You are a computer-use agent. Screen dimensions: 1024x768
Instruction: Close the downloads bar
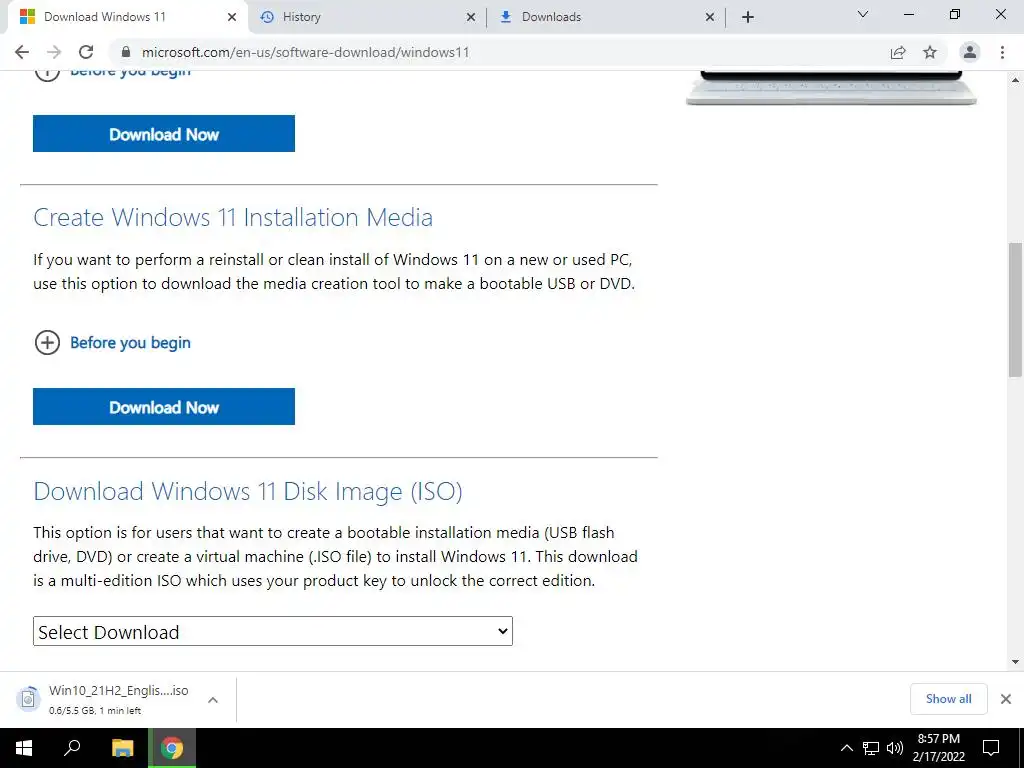(x=1006, y=699)
